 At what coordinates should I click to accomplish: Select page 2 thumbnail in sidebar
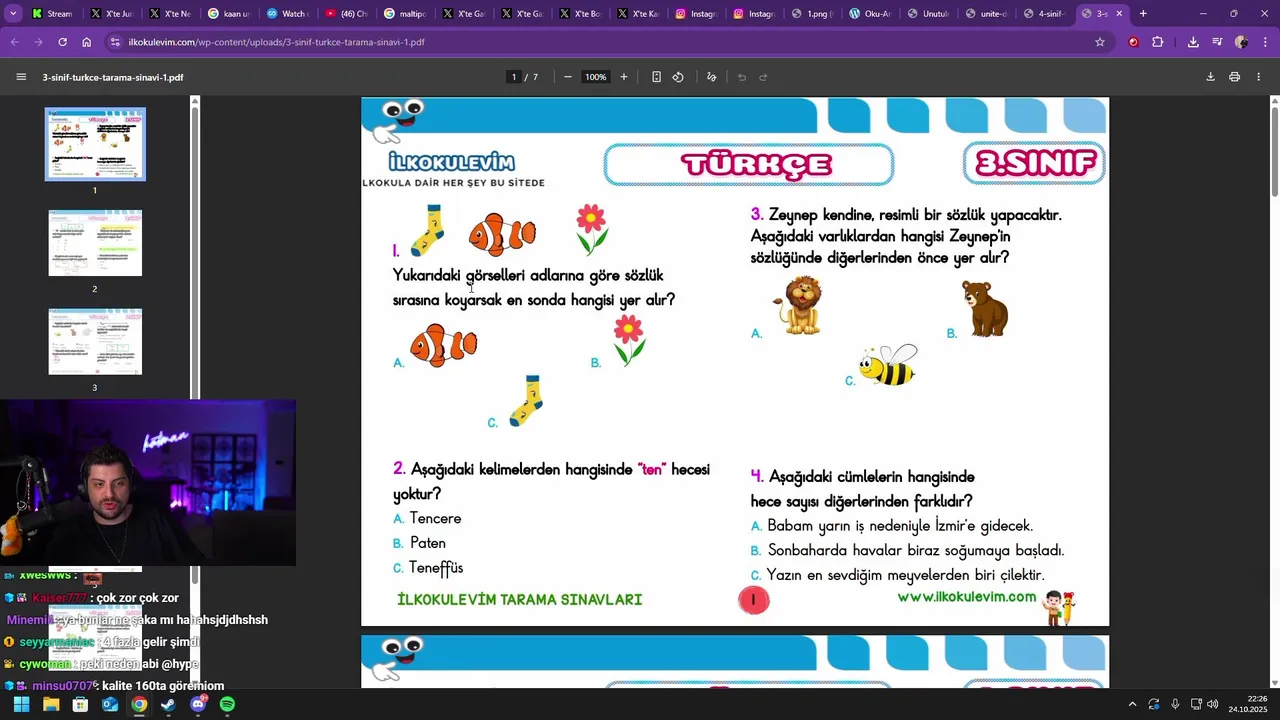tap(95, 243)
